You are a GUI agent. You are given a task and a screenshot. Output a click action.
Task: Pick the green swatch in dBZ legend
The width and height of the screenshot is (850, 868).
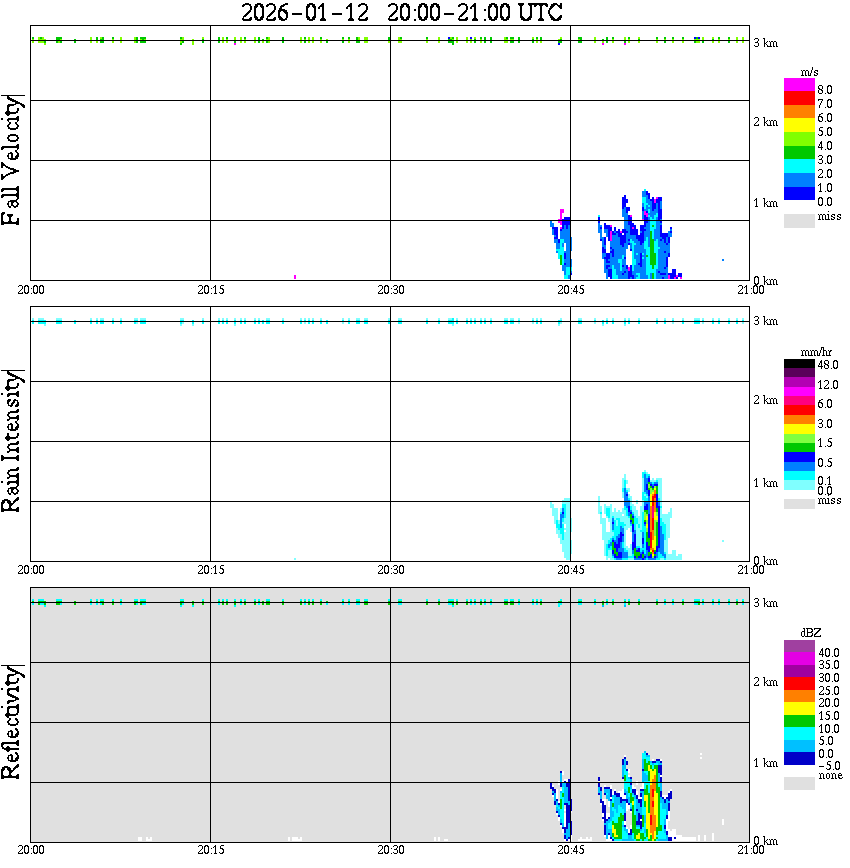click(799, 721)
